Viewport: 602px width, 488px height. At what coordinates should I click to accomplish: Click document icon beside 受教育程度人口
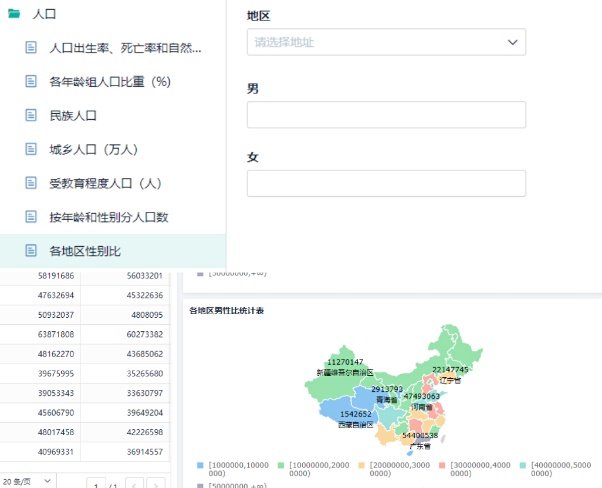31,183
